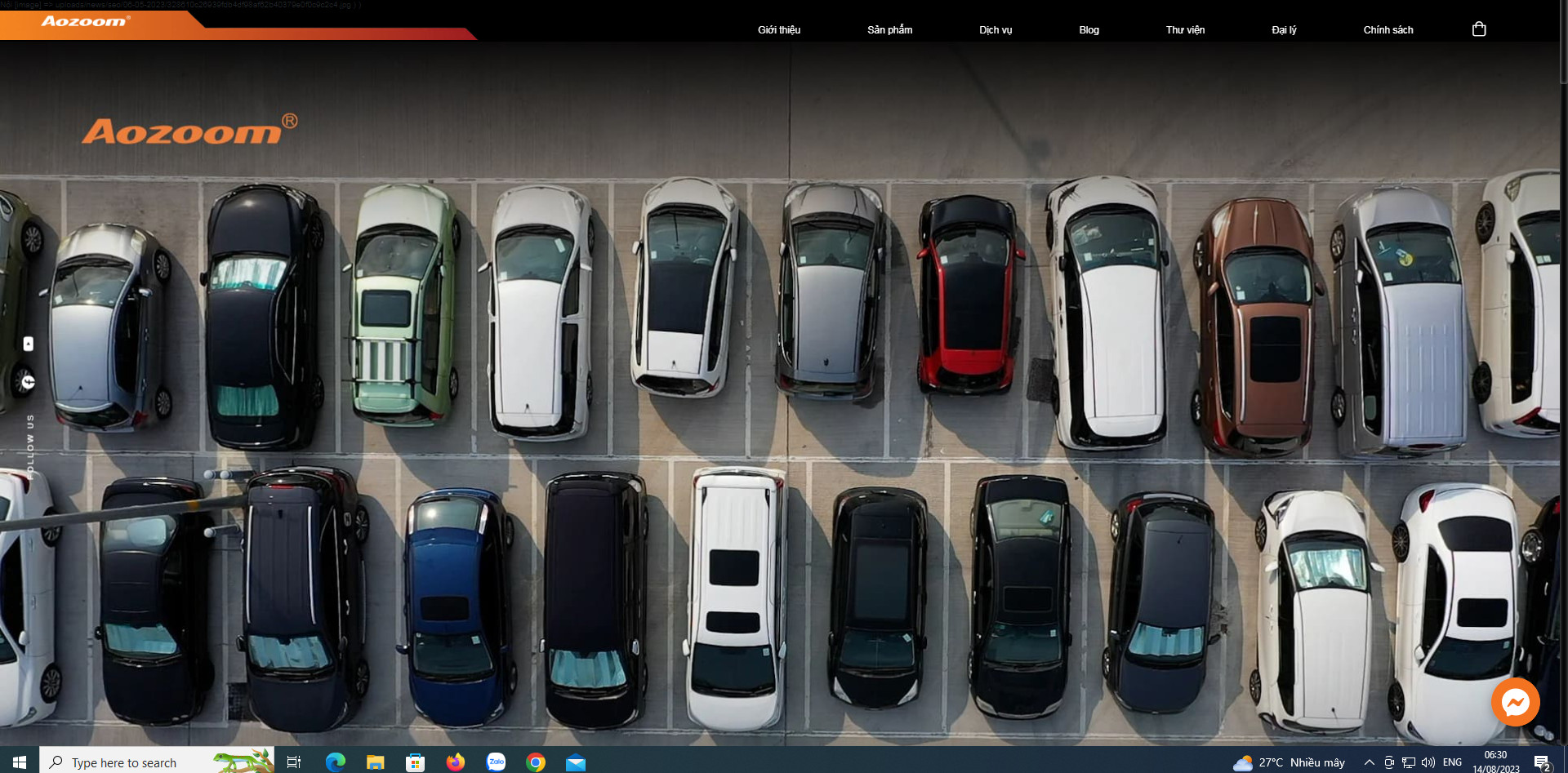Open the volume control in tray
1568x773 pixels.
point(1428,762)
